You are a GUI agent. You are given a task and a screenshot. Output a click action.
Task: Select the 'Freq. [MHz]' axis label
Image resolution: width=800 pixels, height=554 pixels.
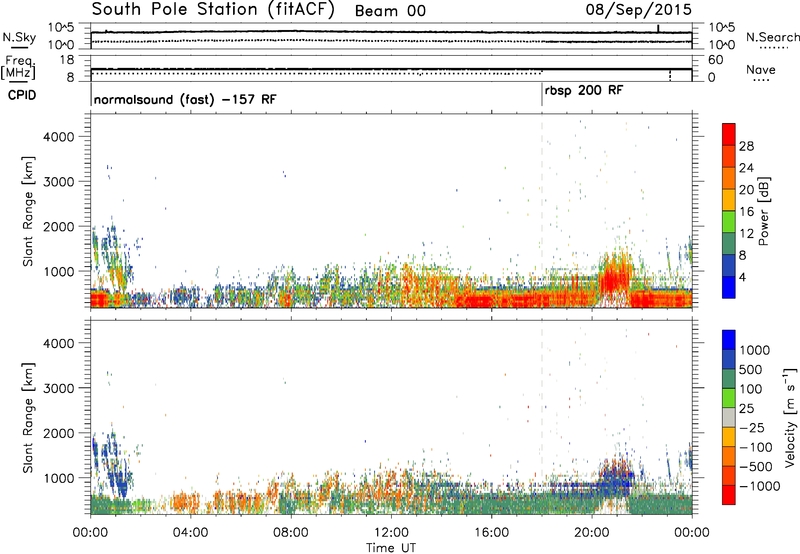pos(18,68)
